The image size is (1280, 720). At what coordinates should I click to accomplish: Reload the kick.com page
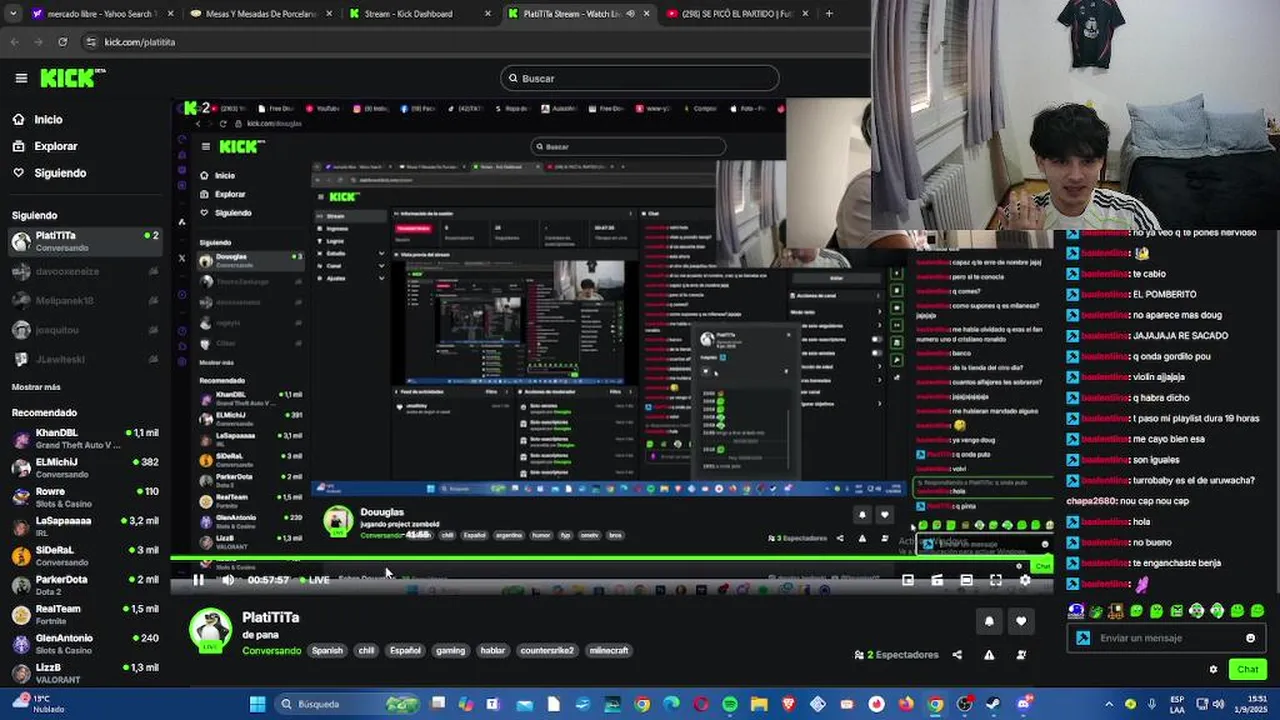[x=62, y=42]
